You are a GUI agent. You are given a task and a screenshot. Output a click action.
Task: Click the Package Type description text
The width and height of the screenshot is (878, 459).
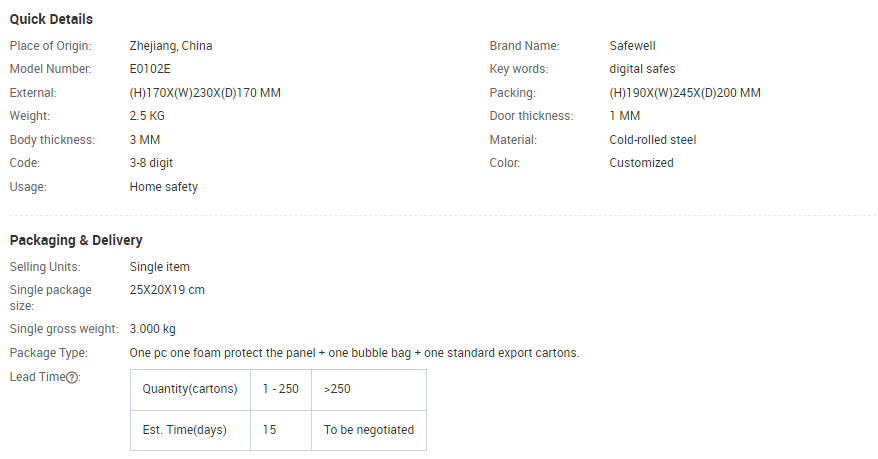point(354,353)
